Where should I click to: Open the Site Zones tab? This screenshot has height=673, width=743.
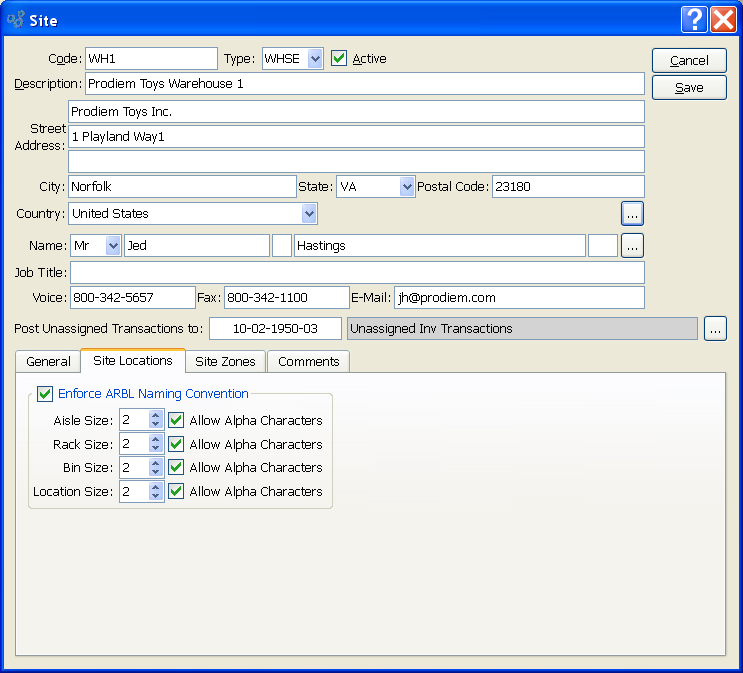point(225,361)
